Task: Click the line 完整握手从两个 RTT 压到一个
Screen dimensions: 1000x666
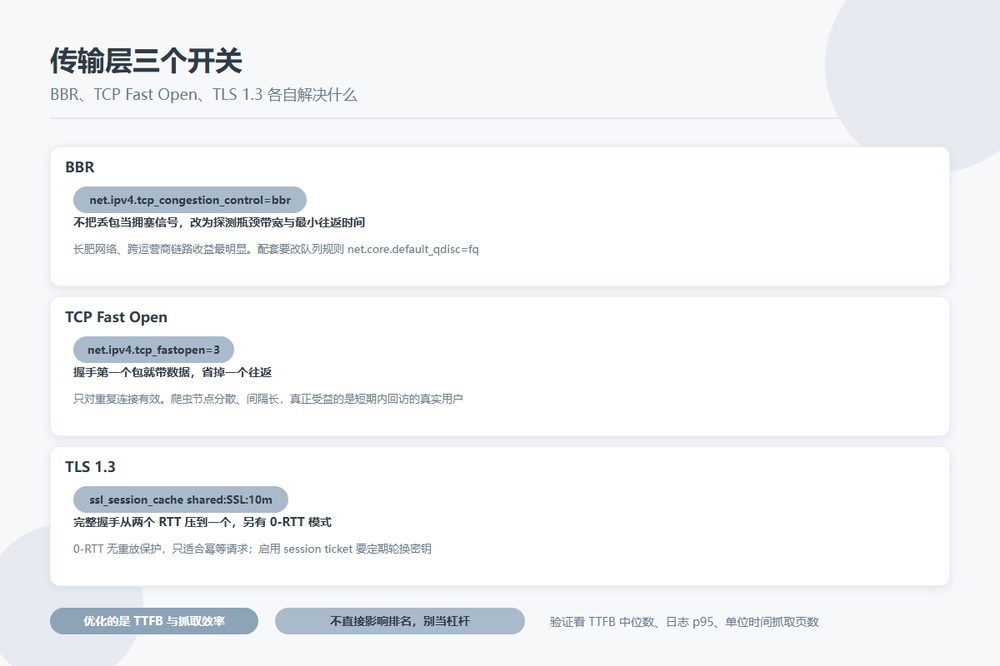Action: pyautogui.click(x=202, y=522)
